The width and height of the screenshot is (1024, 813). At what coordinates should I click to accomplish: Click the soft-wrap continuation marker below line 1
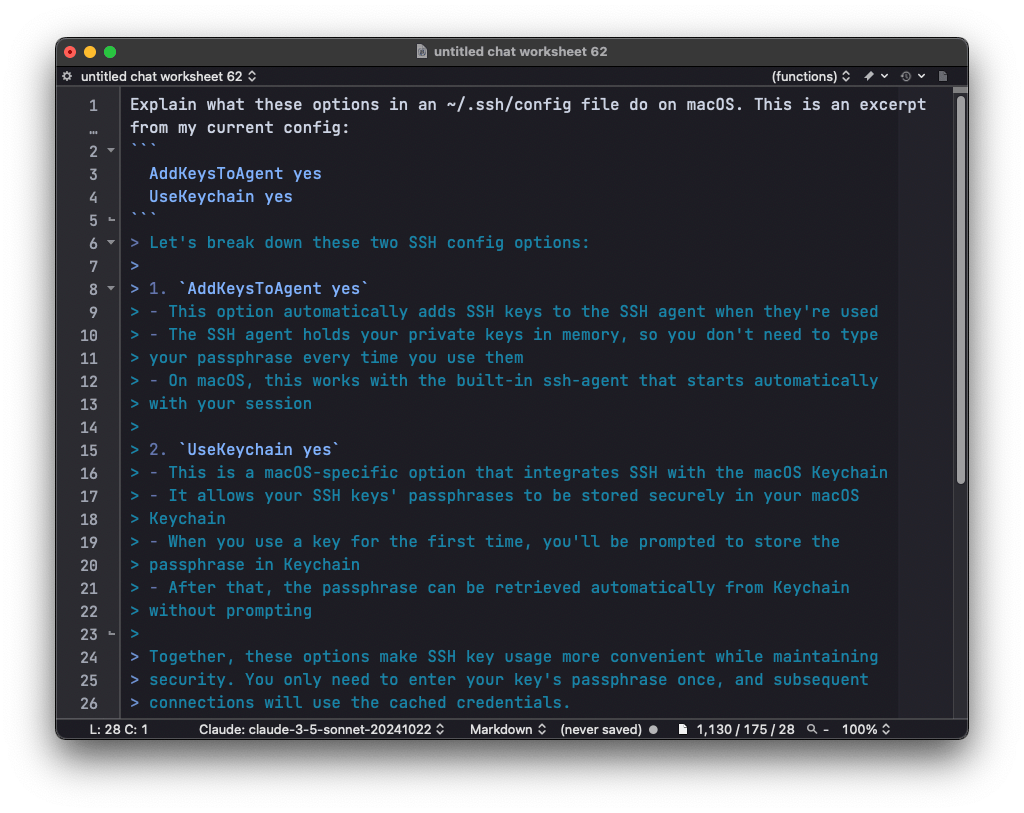[93, 131]
